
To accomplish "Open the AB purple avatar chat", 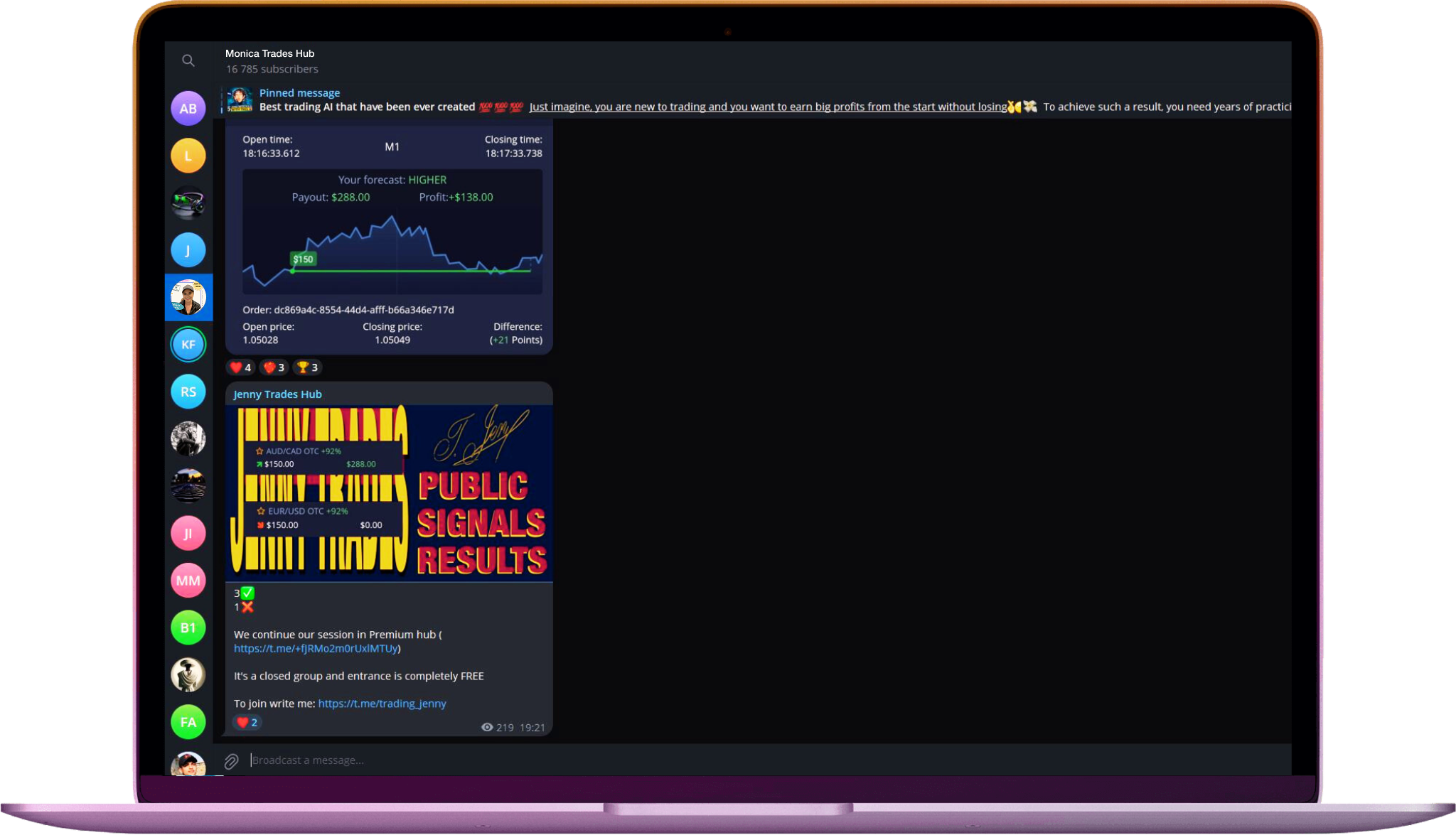I will click(188, 109).
